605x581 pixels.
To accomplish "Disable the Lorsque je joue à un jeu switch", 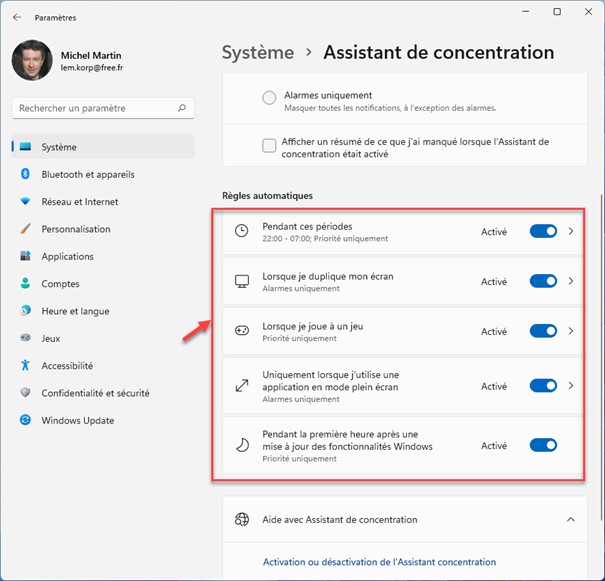I will coord(543,331).
